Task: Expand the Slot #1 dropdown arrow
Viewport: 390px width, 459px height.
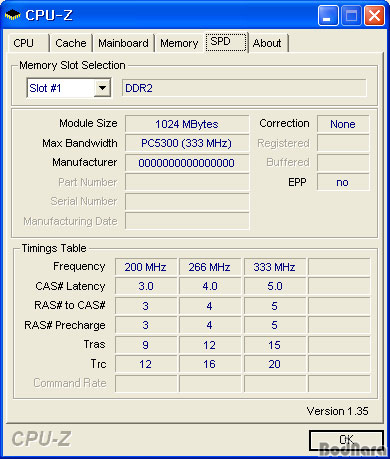Action: tap(102, 88)
